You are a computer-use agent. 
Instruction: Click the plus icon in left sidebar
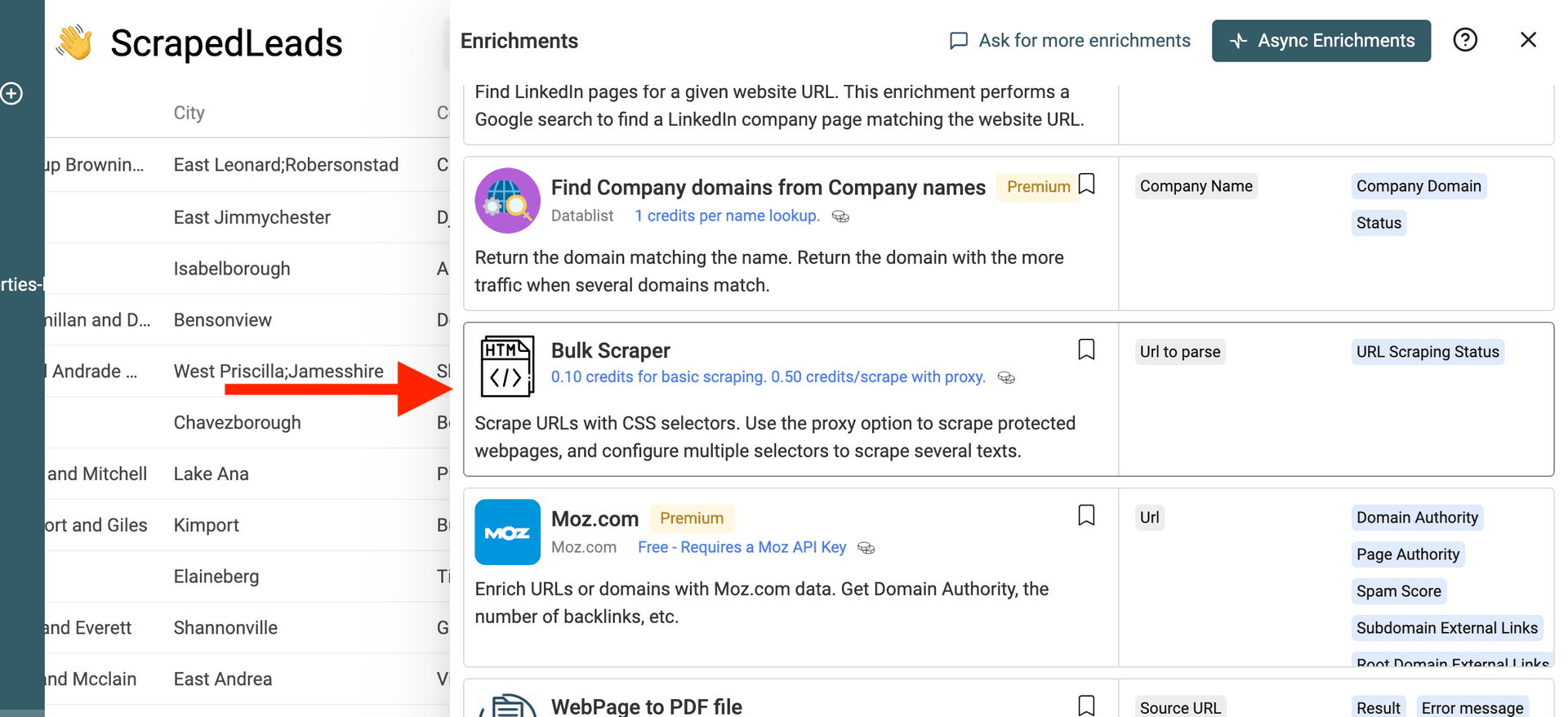(11, 93)
